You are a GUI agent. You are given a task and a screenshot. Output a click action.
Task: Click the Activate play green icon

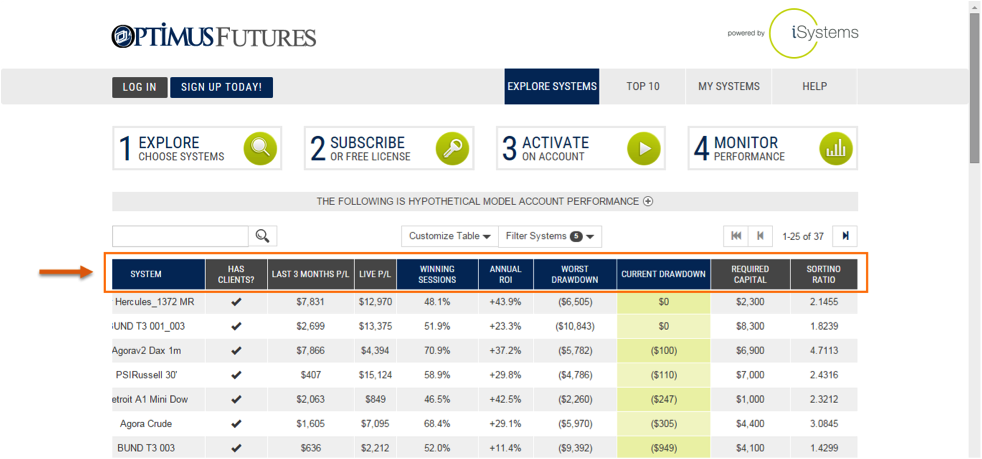(644, 148)
